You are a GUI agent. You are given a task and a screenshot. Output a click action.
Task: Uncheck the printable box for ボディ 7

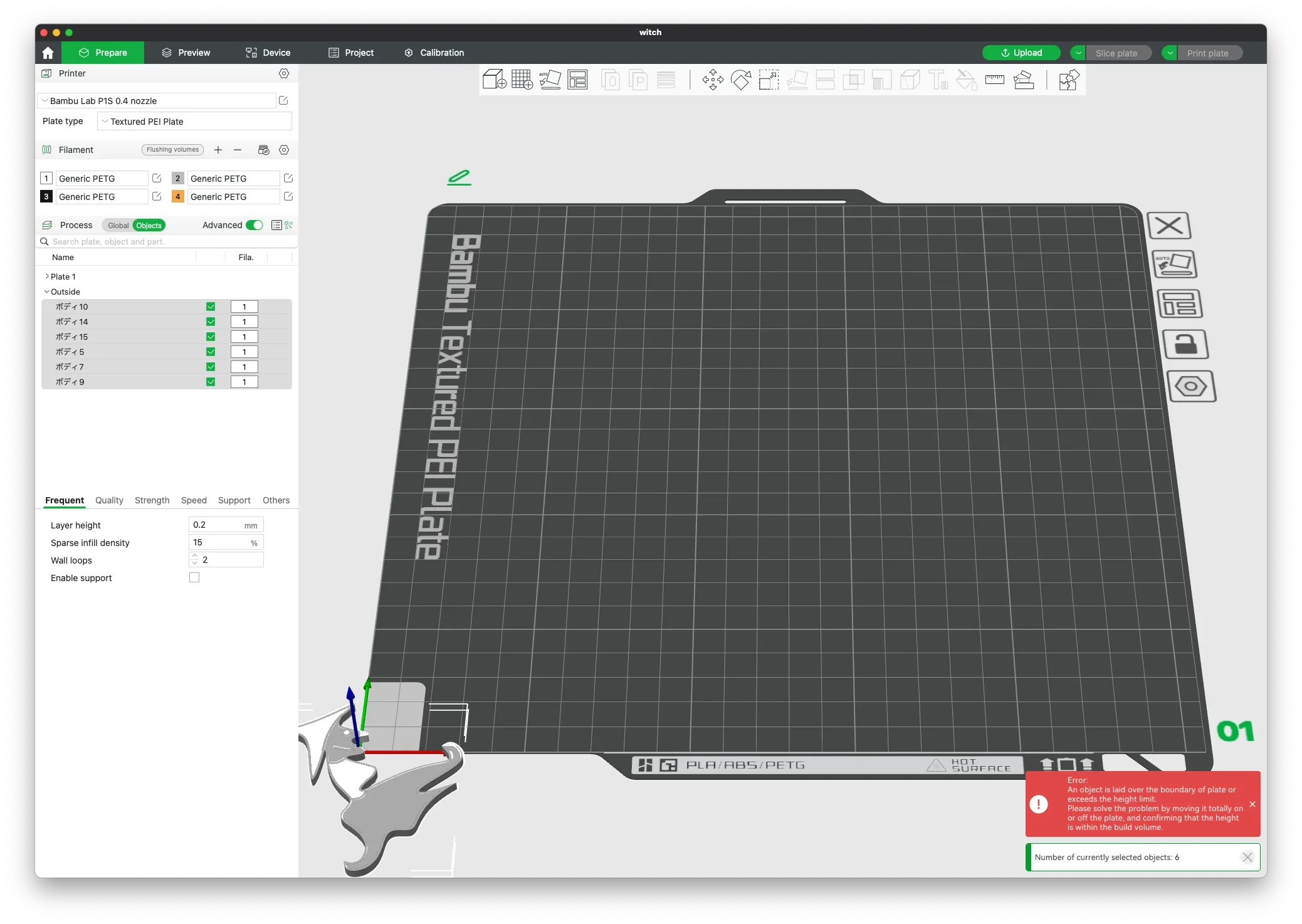(211, 367)
